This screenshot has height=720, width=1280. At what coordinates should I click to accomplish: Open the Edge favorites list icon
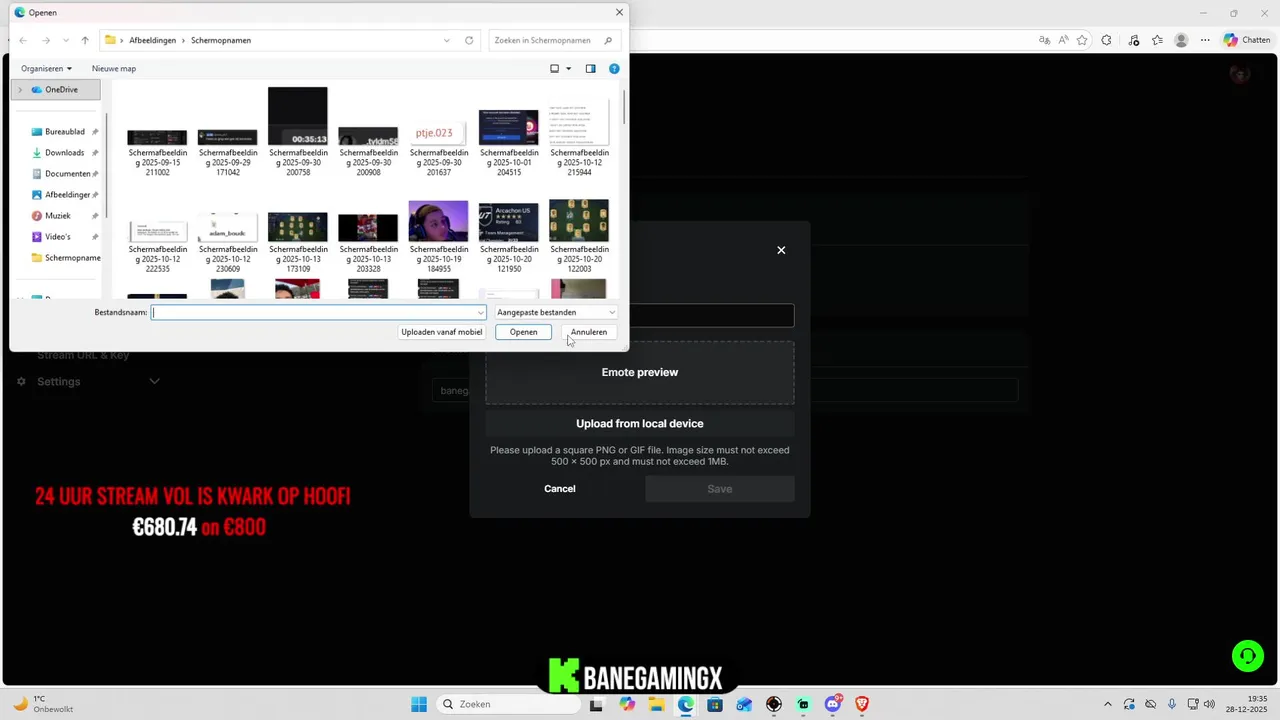coord(1157,40)
